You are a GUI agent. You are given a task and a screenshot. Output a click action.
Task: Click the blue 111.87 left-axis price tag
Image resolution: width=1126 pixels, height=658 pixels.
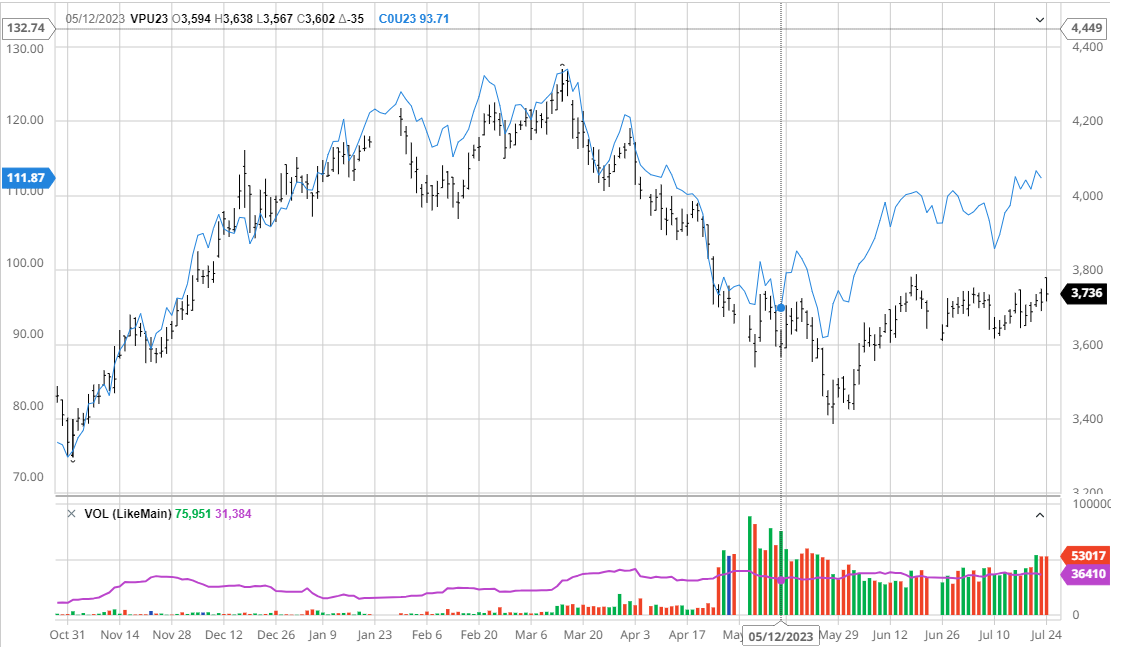(x=28, y=178)
